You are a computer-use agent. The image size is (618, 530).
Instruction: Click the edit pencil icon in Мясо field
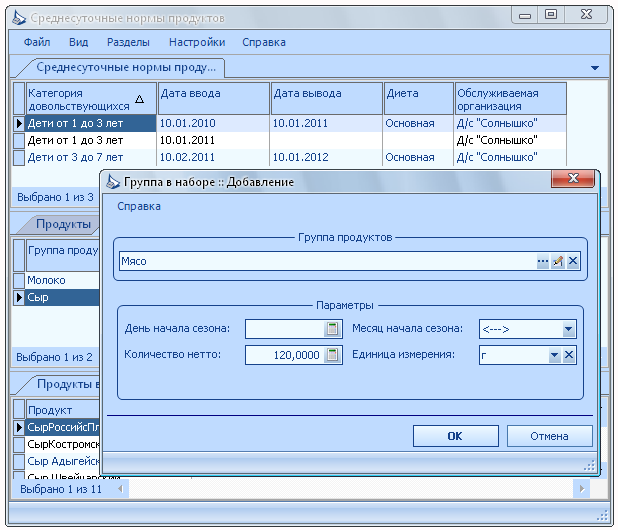[558, 261]
